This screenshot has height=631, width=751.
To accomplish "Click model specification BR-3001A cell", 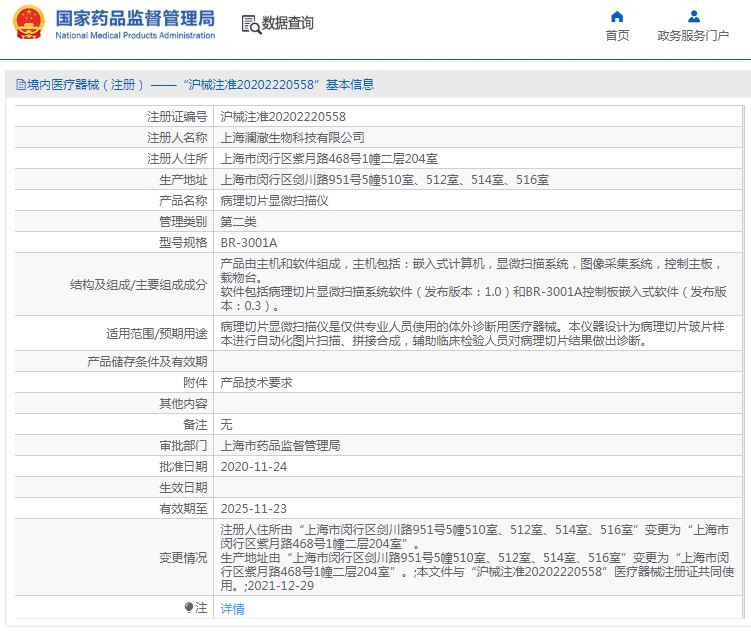I will click(x=249, y=243).
